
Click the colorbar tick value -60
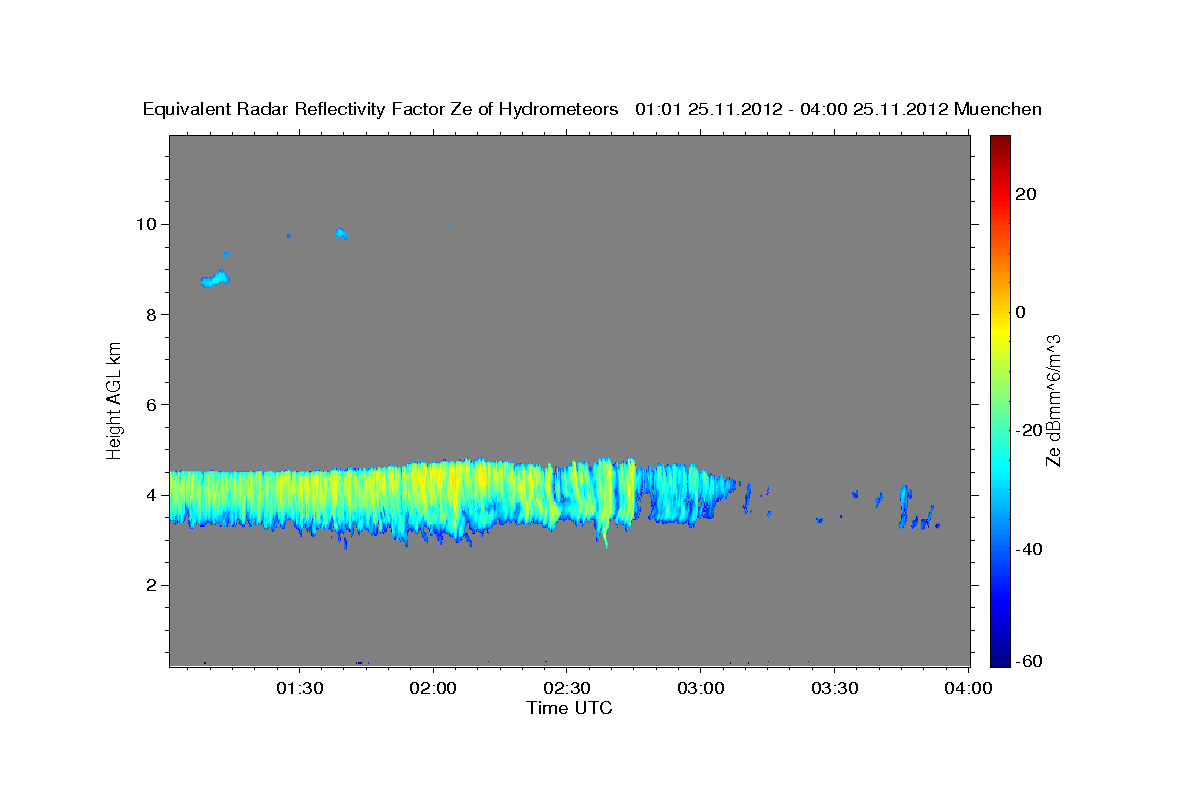(x=1027, y=662)
